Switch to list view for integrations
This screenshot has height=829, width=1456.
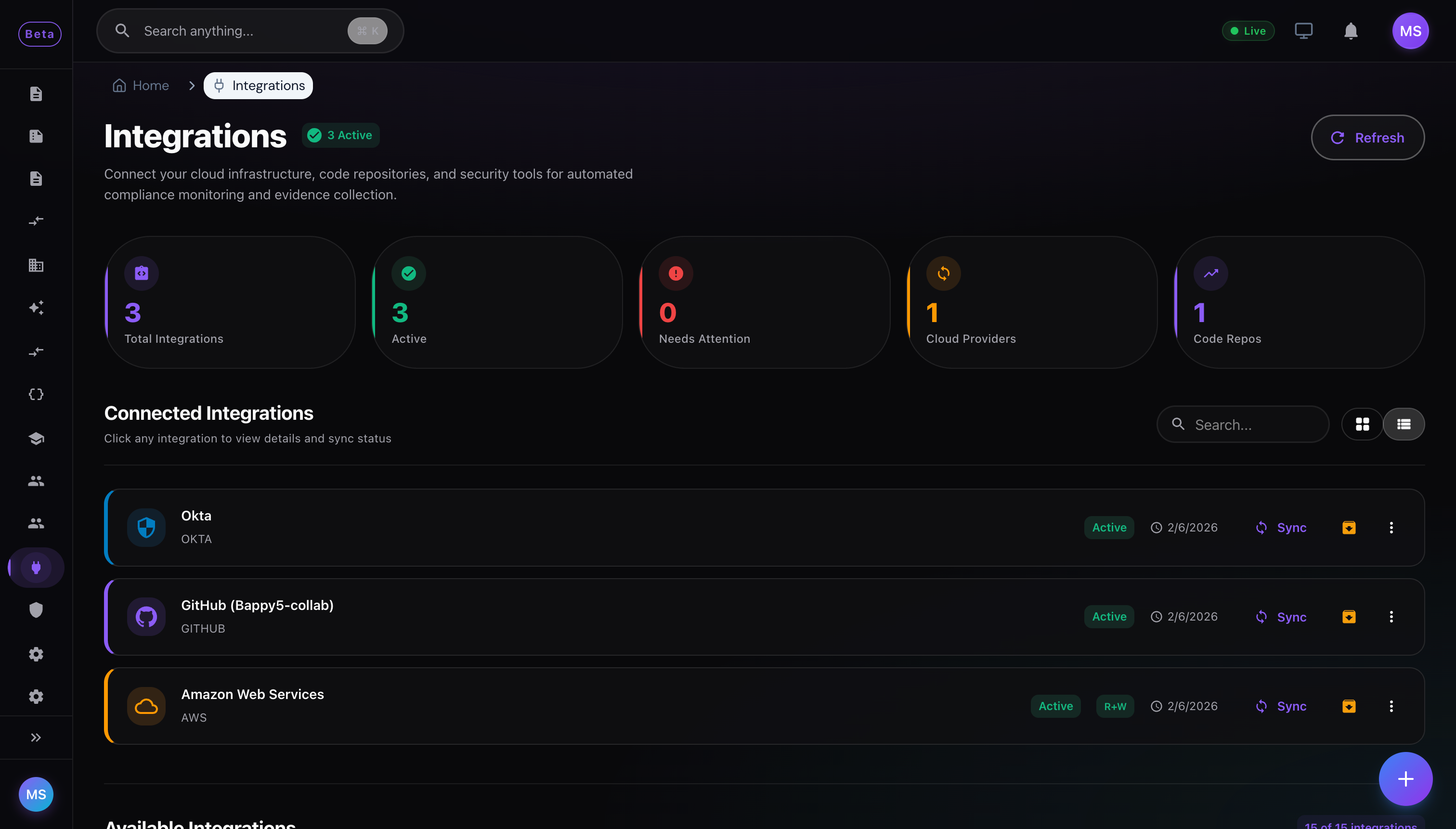[1404, 424]
